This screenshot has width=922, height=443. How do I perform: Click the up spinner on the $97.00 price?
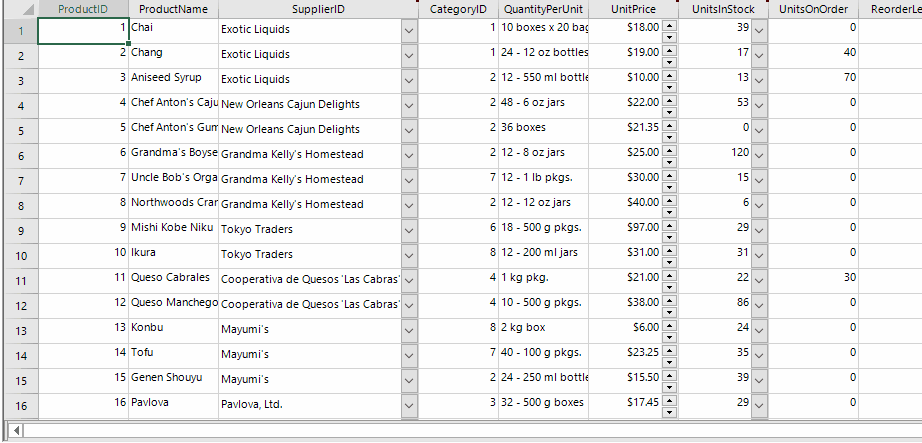pos(668,225)
